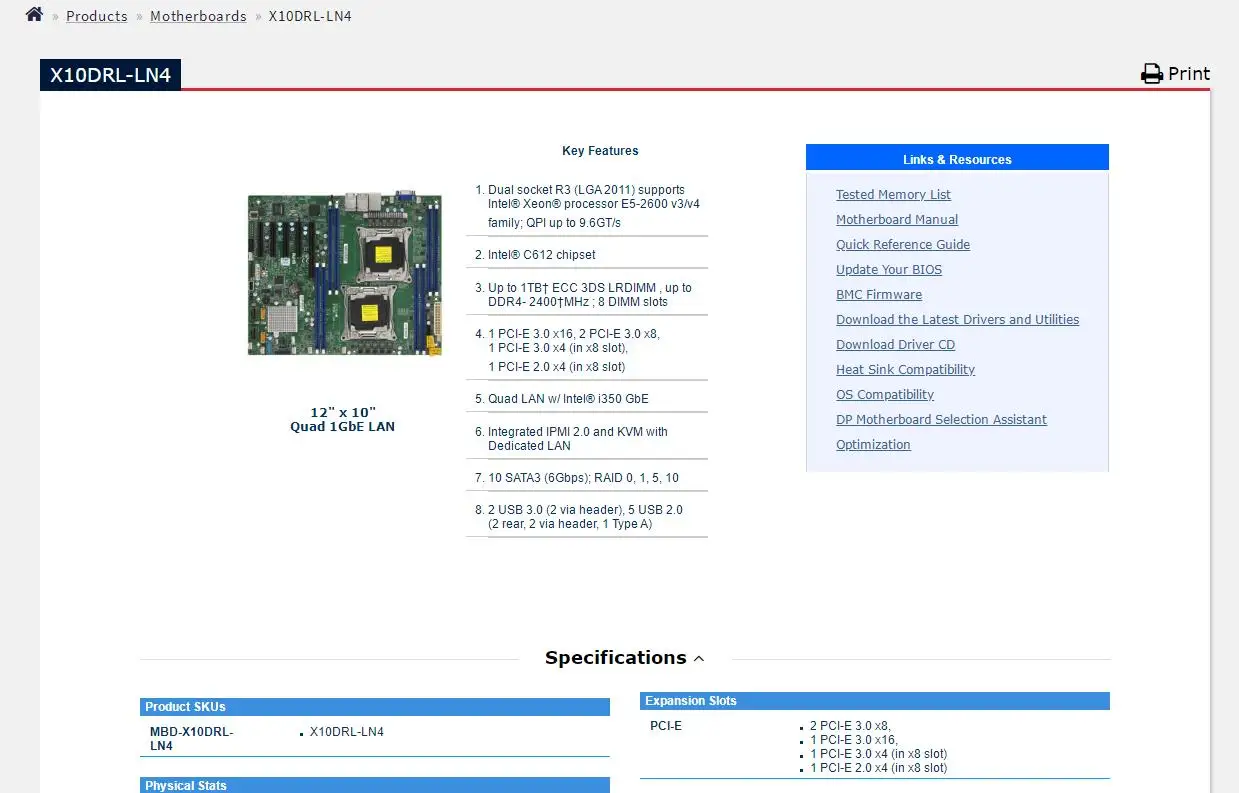Click the '2 PCI-E 3.0 x8,' spec entry
This screenshot has height=793, width=1239.
(850, 726)
